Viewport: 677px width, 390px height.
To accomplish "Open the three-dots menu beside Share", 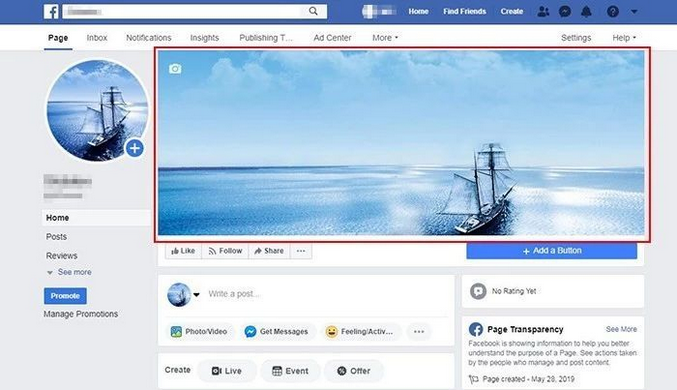I will click(301, 251).
